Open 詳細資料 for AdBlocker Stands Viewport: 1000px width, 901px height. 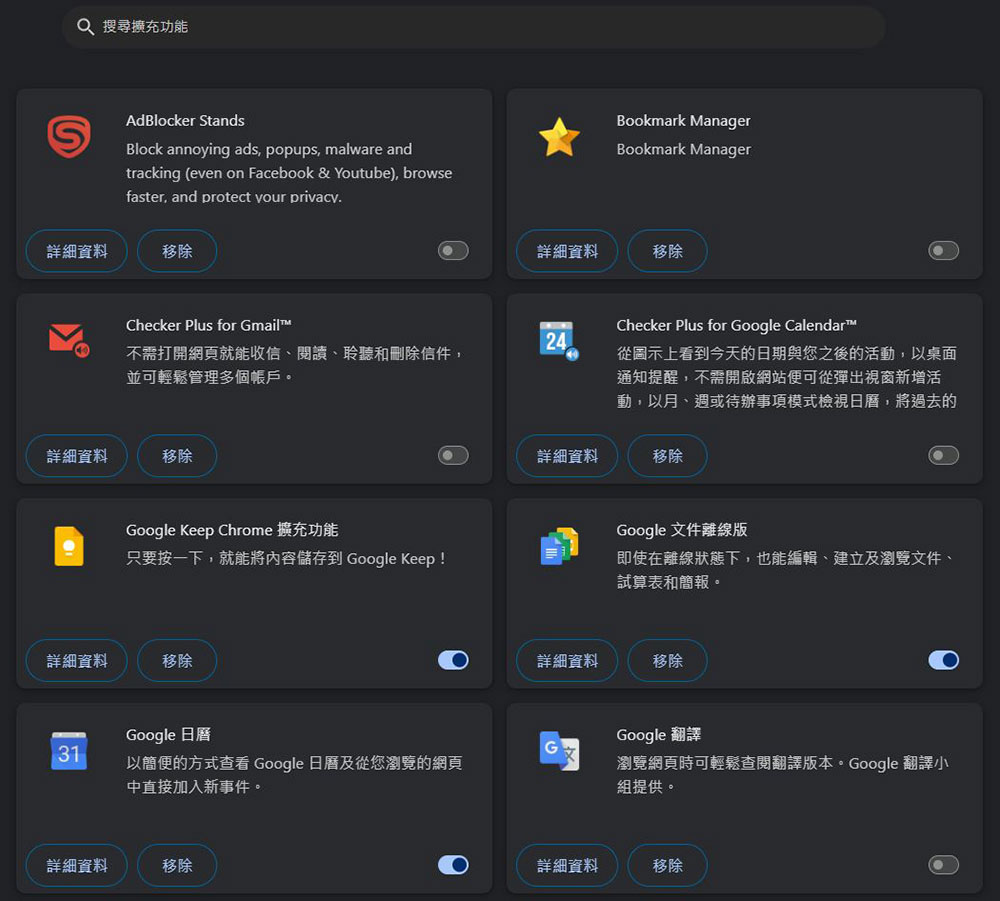pyautogui.click(x=77, y=251)
